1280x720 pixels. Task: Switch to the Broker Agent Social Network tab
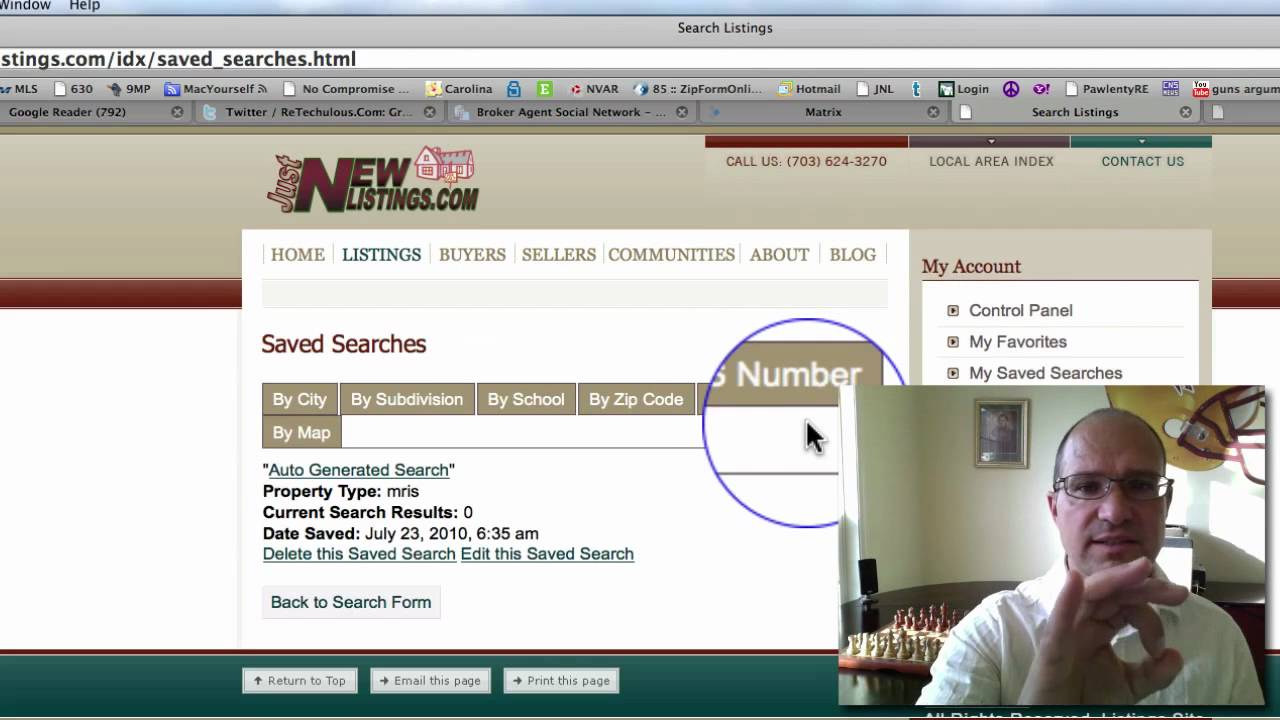(x=570, y=112)
